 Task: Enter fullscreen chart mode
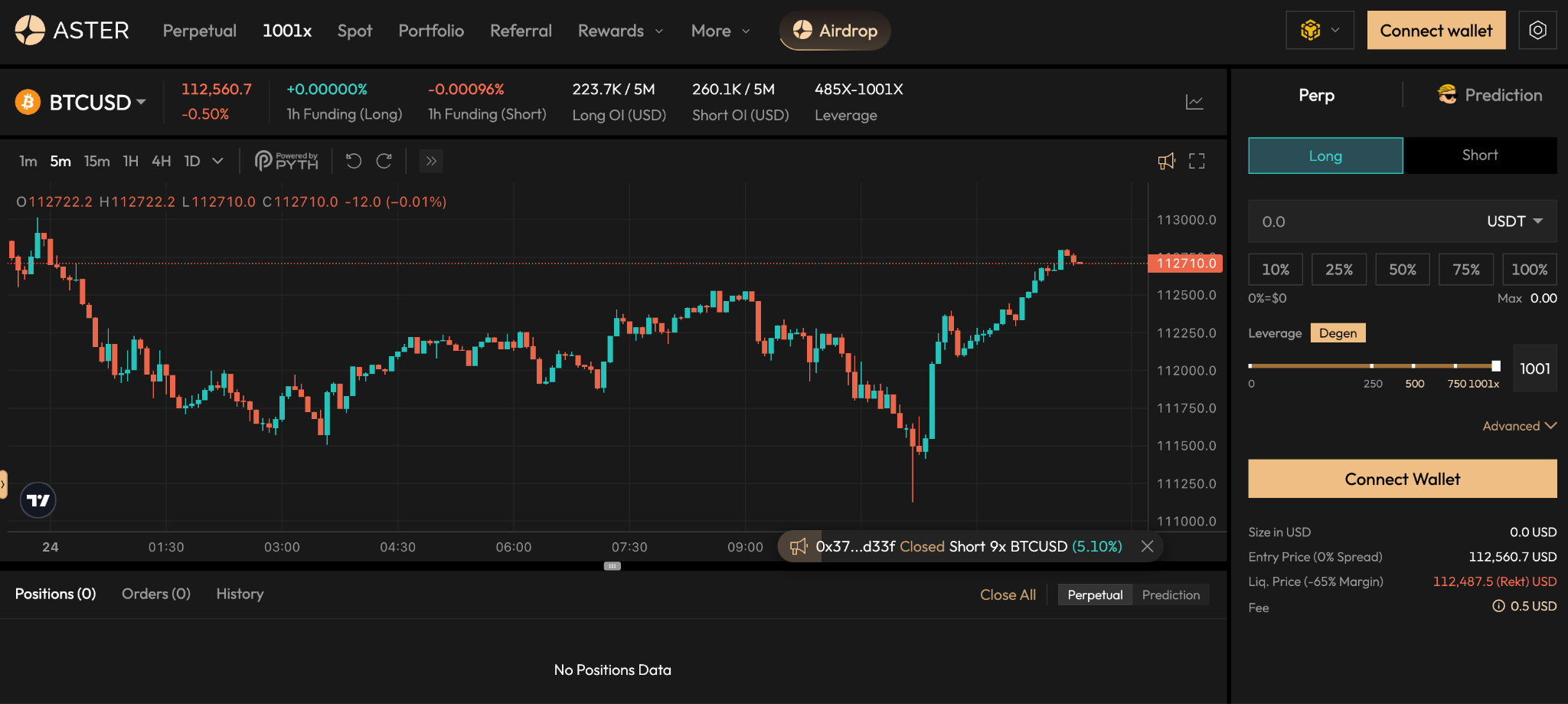click(x=1197, y=161)
